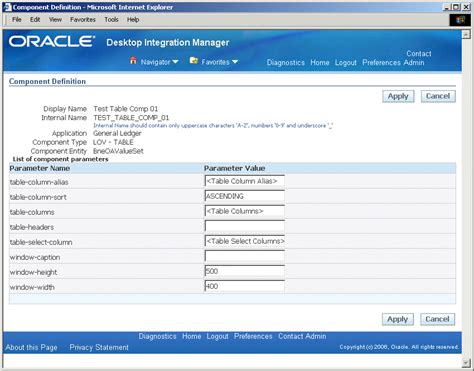Open the Diagnostics link in the header

pyautogui.click(x=286, y=63)
